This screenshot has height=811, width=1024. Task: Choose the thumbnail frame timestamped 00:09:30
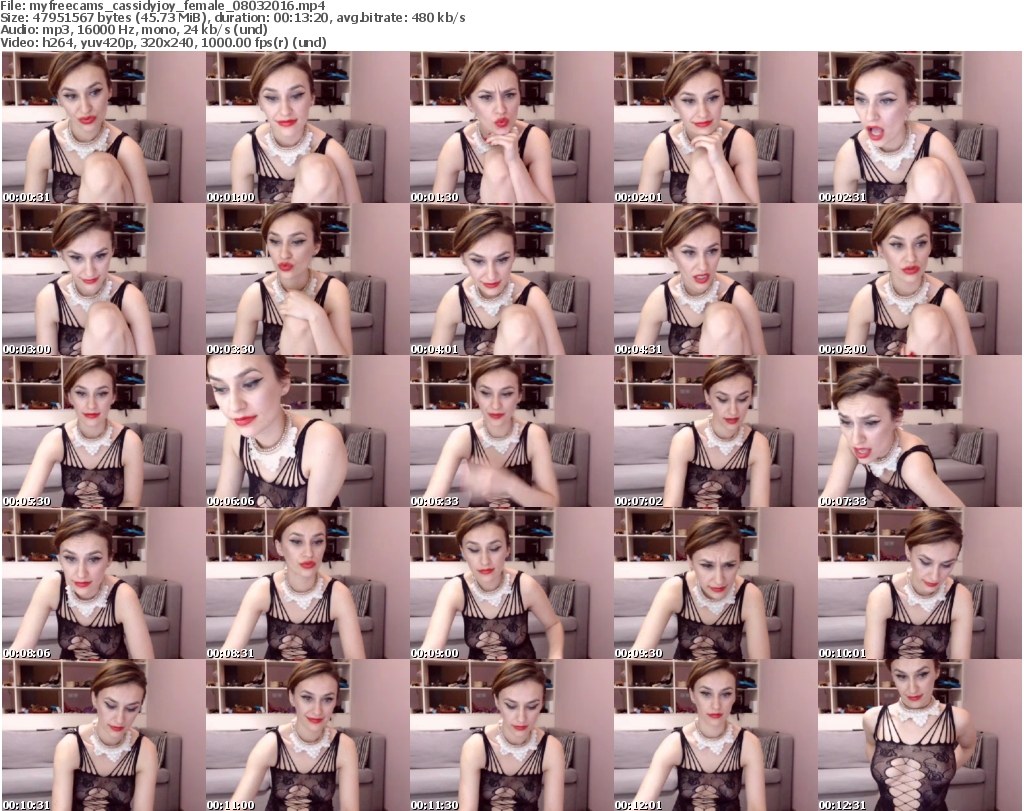pos(715,584)
